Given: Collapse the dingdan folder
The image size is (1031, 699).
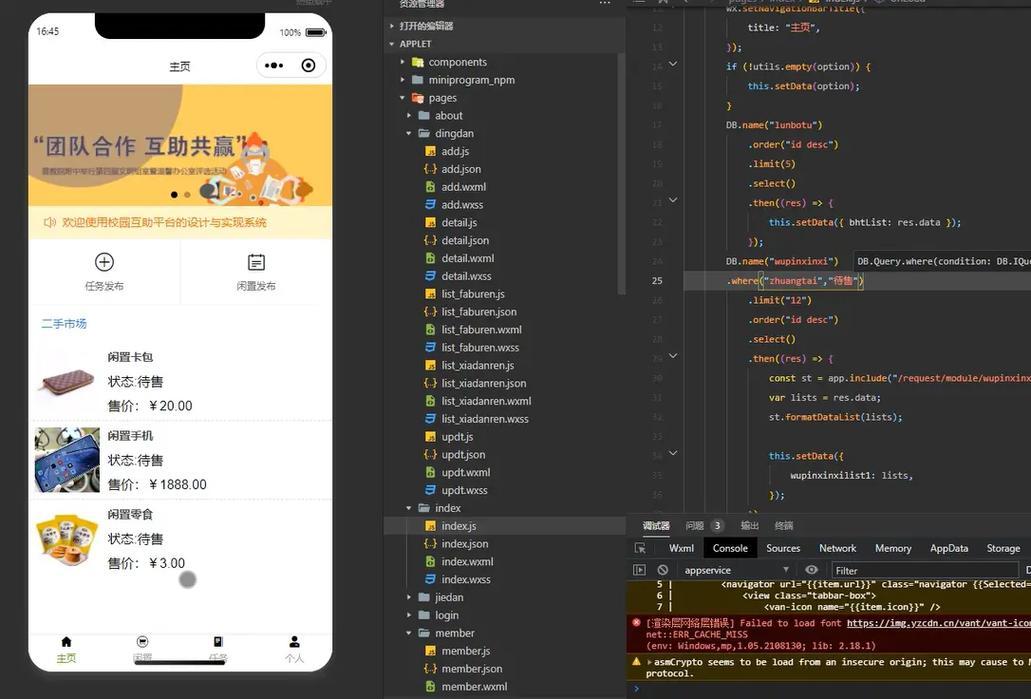Looking at the screenshot, I should click(409, 133).
